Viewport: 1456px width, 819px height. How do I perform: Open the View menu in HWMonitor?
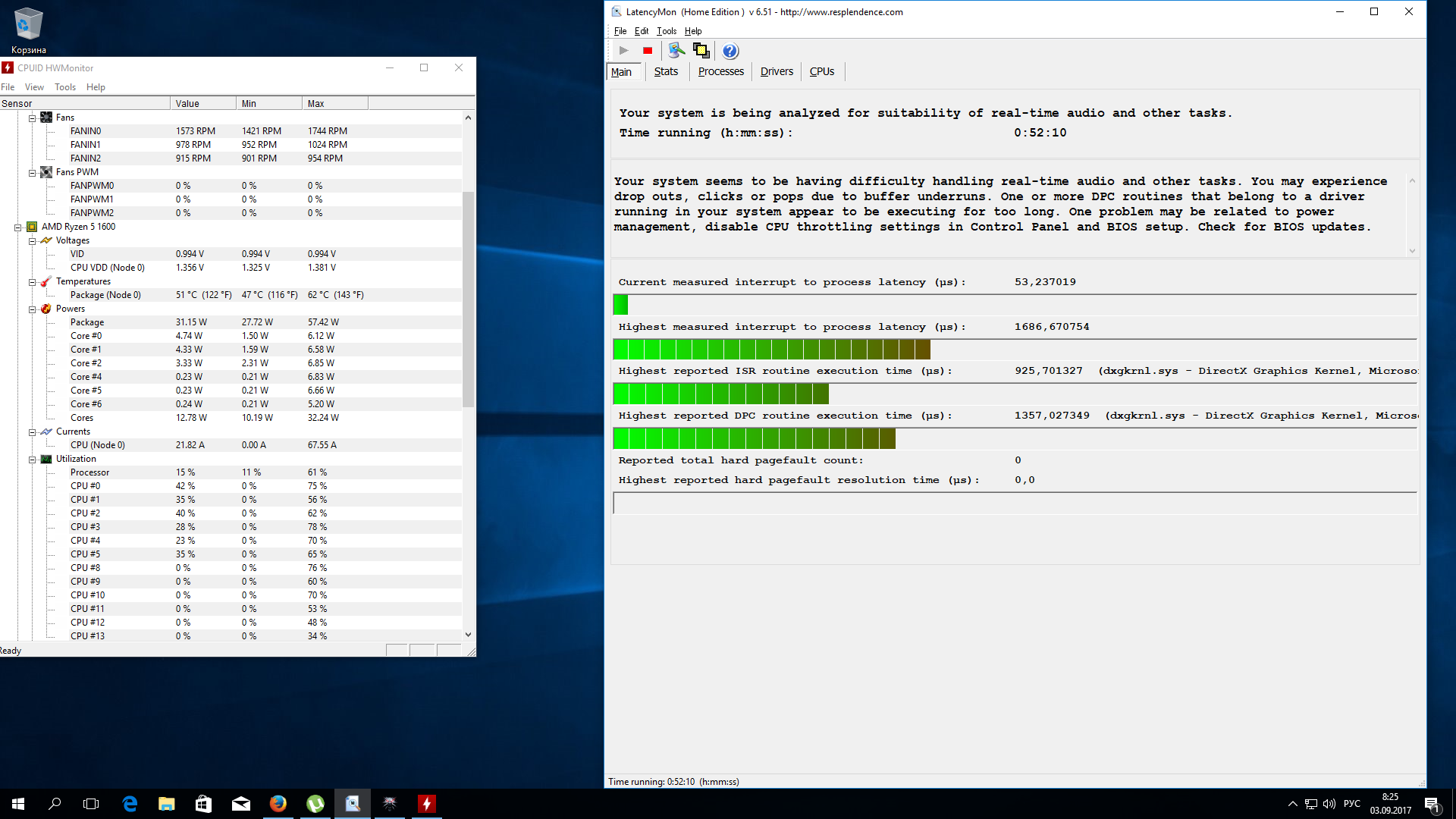pos(34,87)
